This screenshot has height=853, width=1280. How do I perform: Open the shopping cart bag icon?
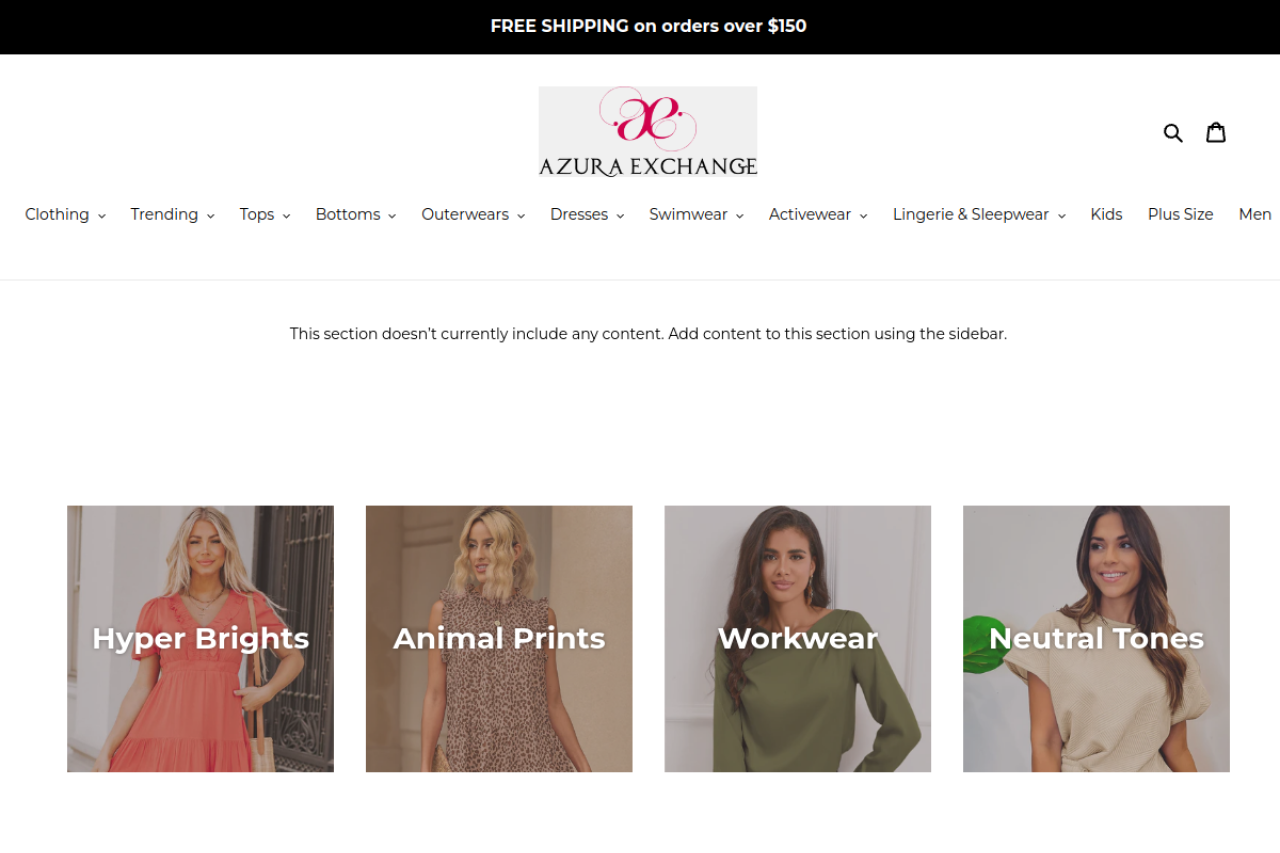pos(1216,132)
